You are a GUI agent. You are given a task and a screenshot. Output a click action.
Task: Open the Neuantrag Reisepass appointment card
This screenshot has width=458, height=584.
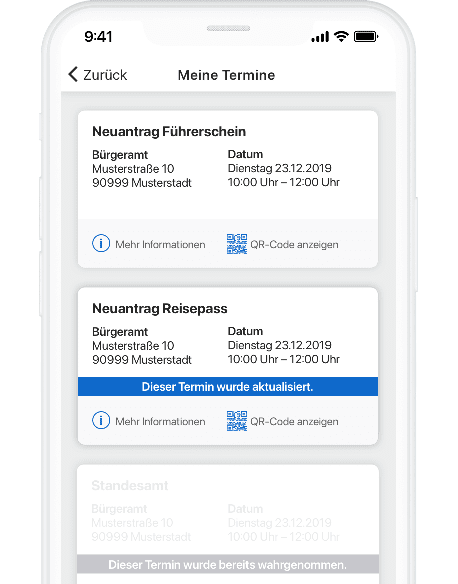click(228, 366)
